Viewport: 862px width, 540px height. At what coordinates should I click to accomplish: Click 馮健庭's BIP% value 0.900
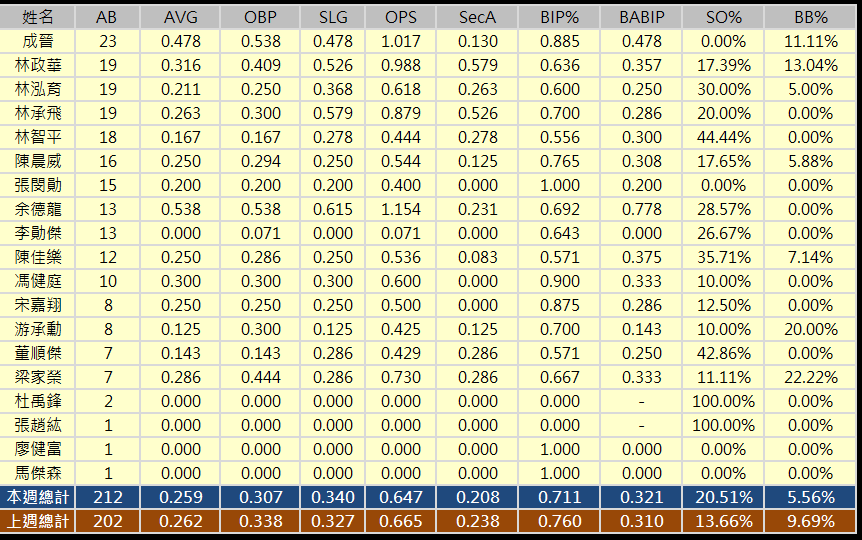(x=560, y=281)
